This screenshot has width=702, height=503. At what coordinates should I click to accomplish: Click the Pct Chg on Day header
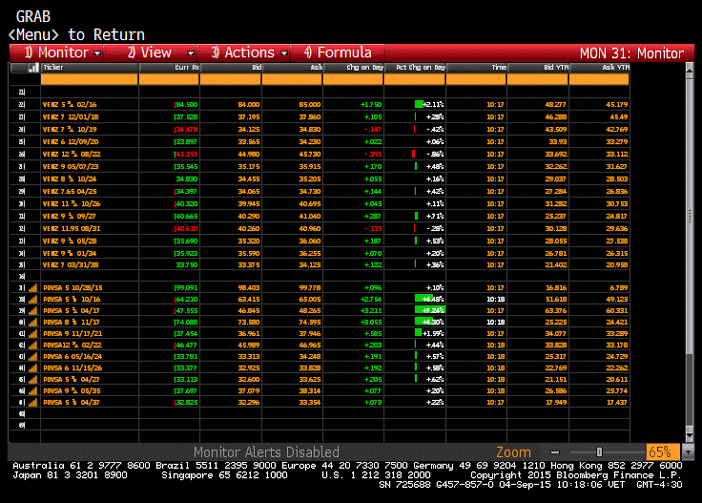click(x=415, y=68)
